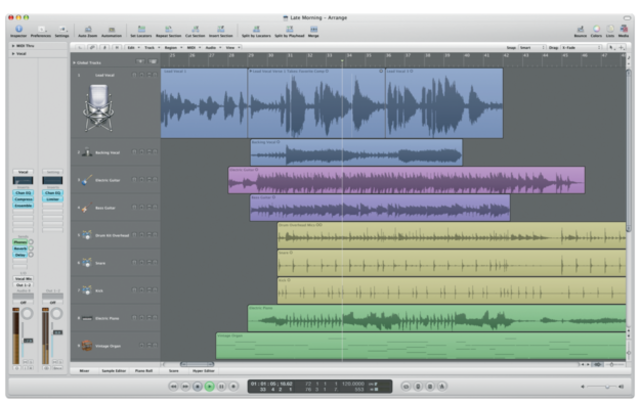Viewport: 640px width, 404px height.
Task: Toggle the Catch playhead button
Action: [104, 48]
